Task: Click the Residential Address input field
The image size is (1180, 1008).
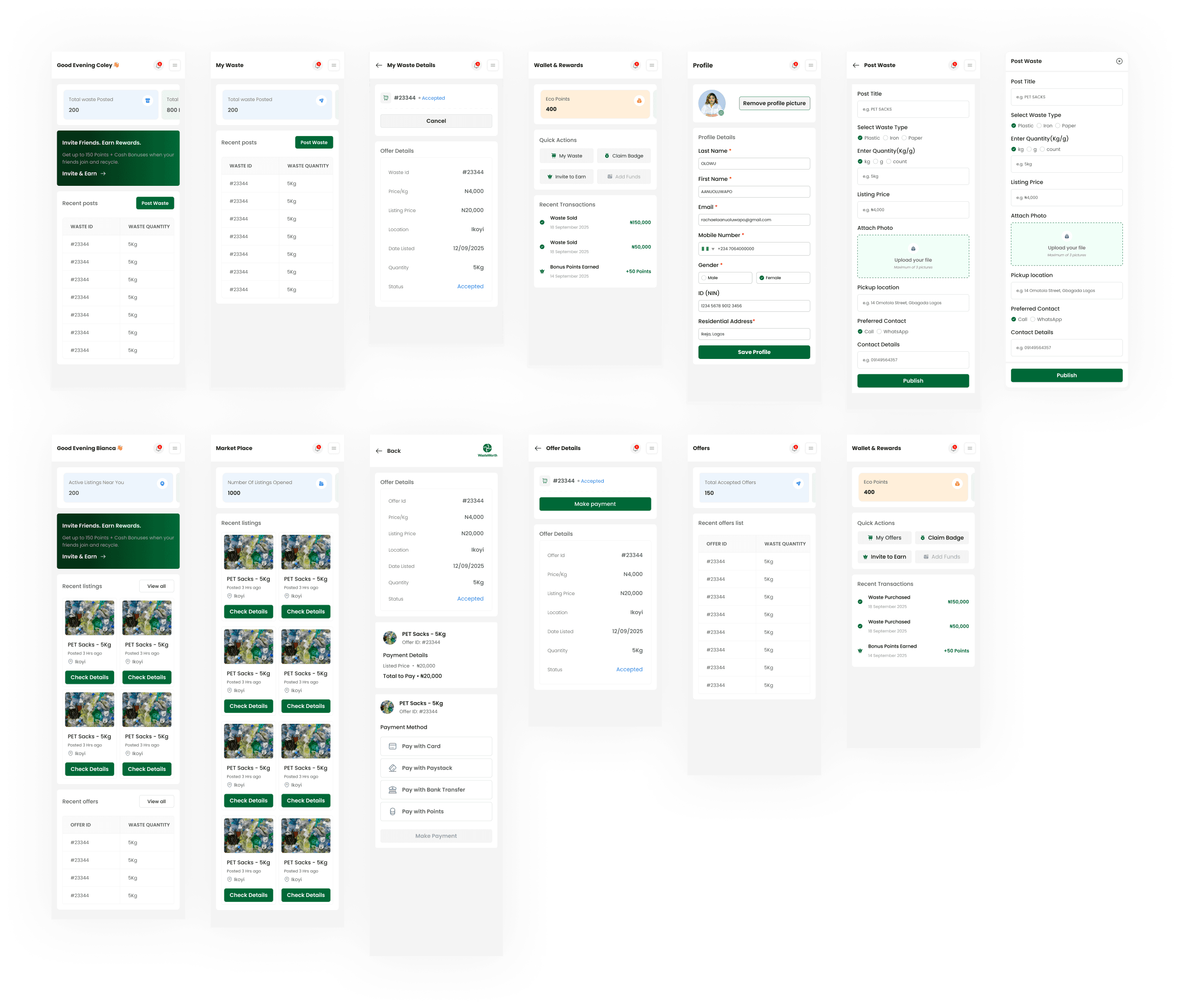Action: coord(753,334)
